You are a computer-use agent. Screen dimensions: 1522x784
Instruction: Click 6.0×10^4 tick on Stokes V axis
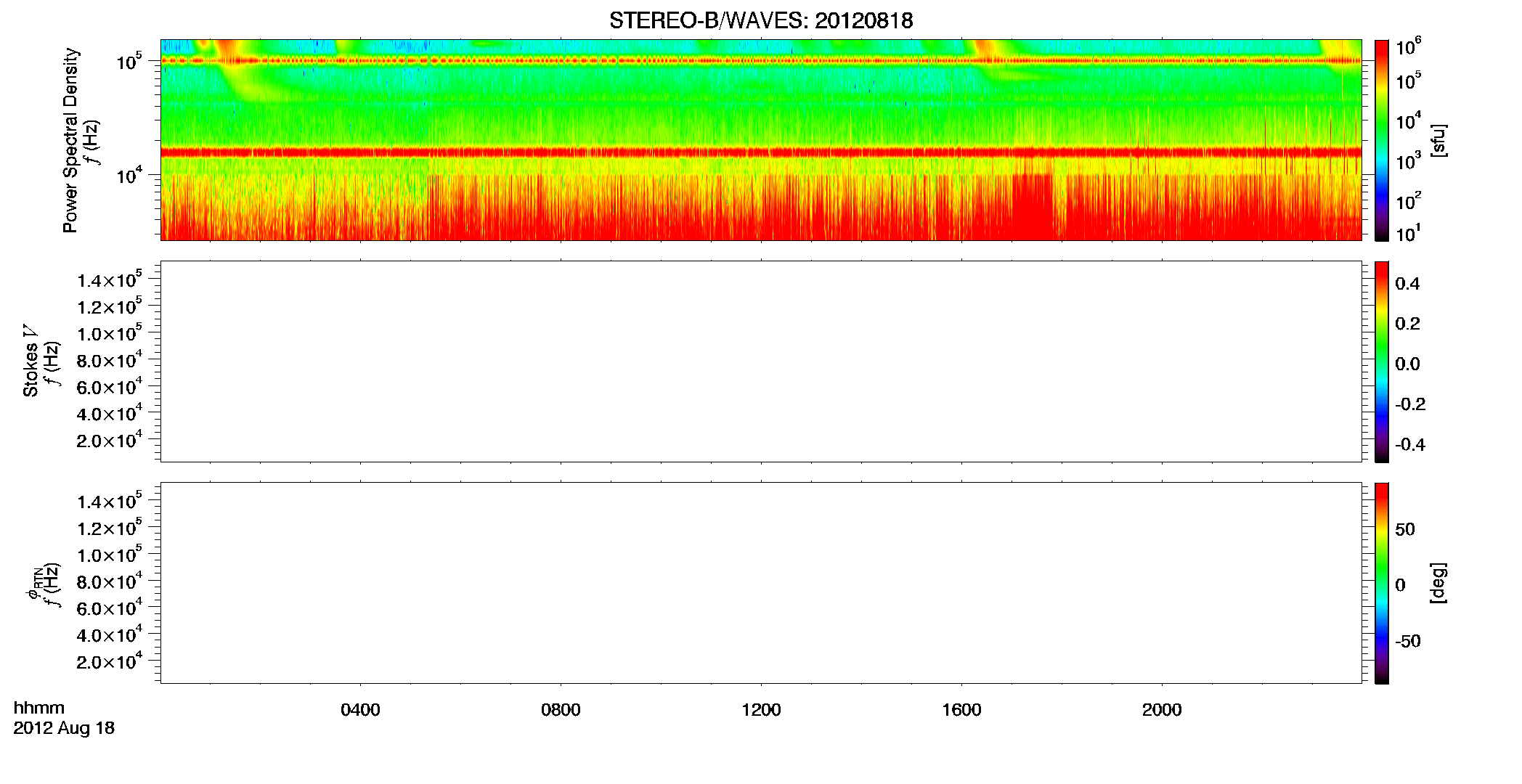click(x=110, y=387)
